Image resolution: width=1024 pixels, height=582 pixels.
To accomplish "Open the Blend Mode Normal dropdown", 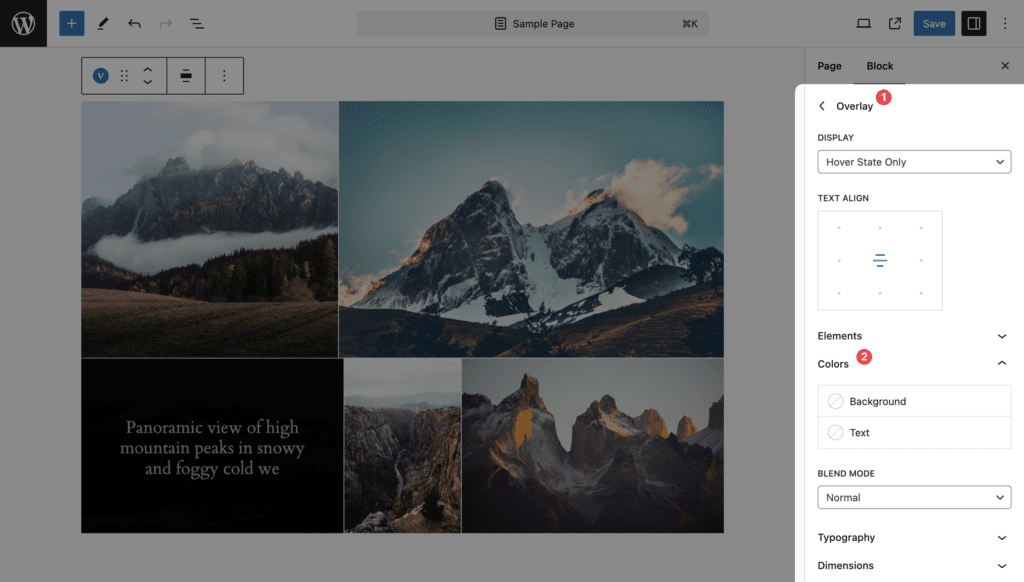I will (914, 497).
